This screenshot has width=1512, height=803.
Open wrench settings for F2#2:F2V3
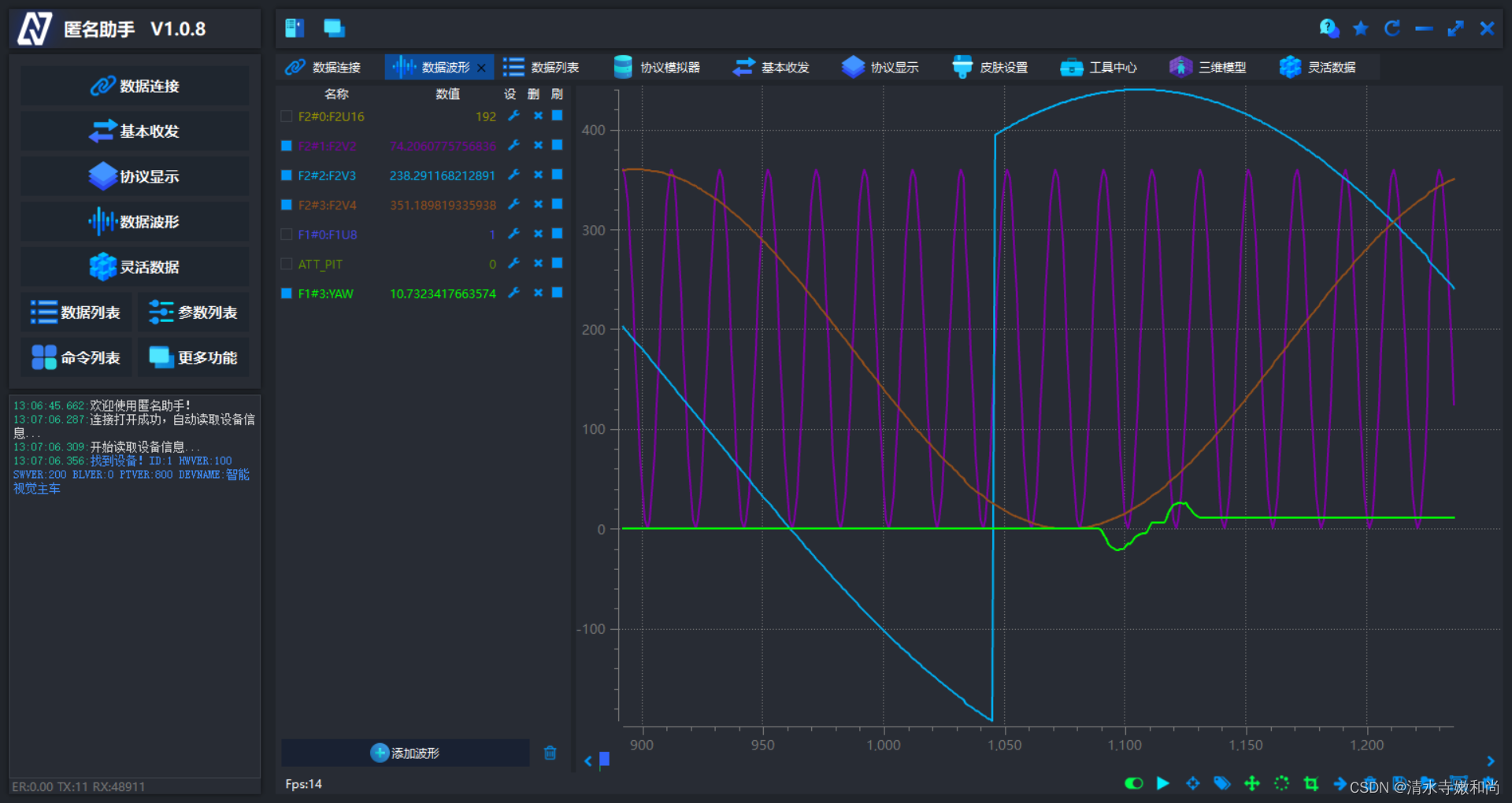513,175
